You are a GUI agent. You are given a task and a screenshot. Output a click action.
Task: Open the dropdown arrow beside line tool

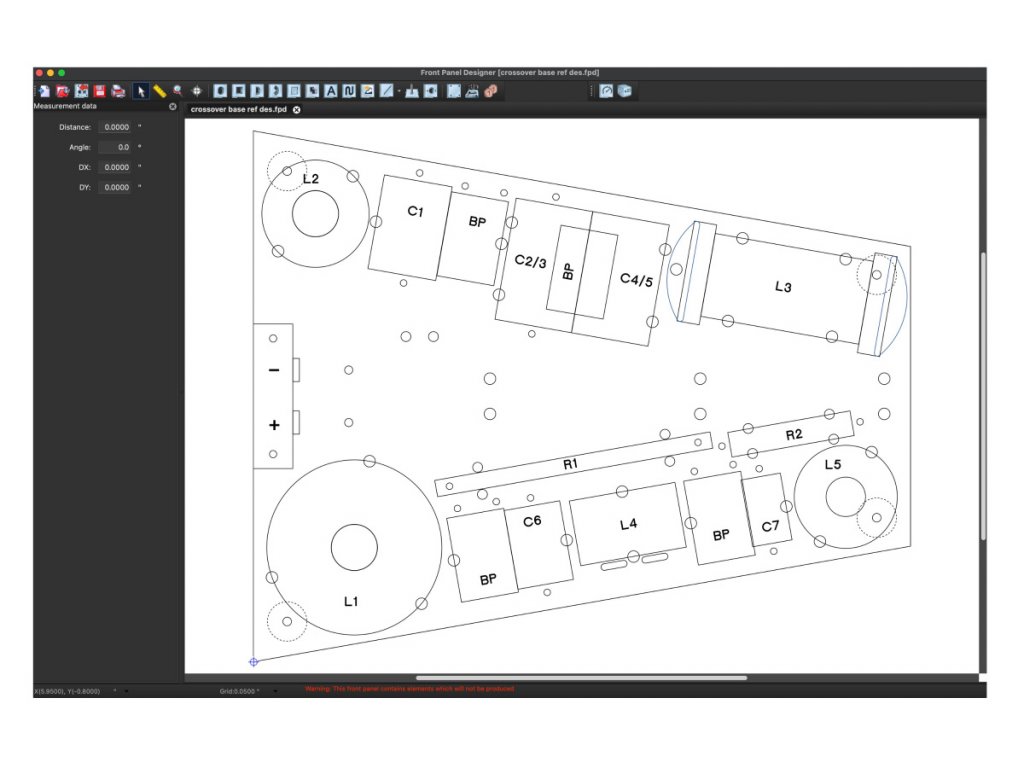399,91
